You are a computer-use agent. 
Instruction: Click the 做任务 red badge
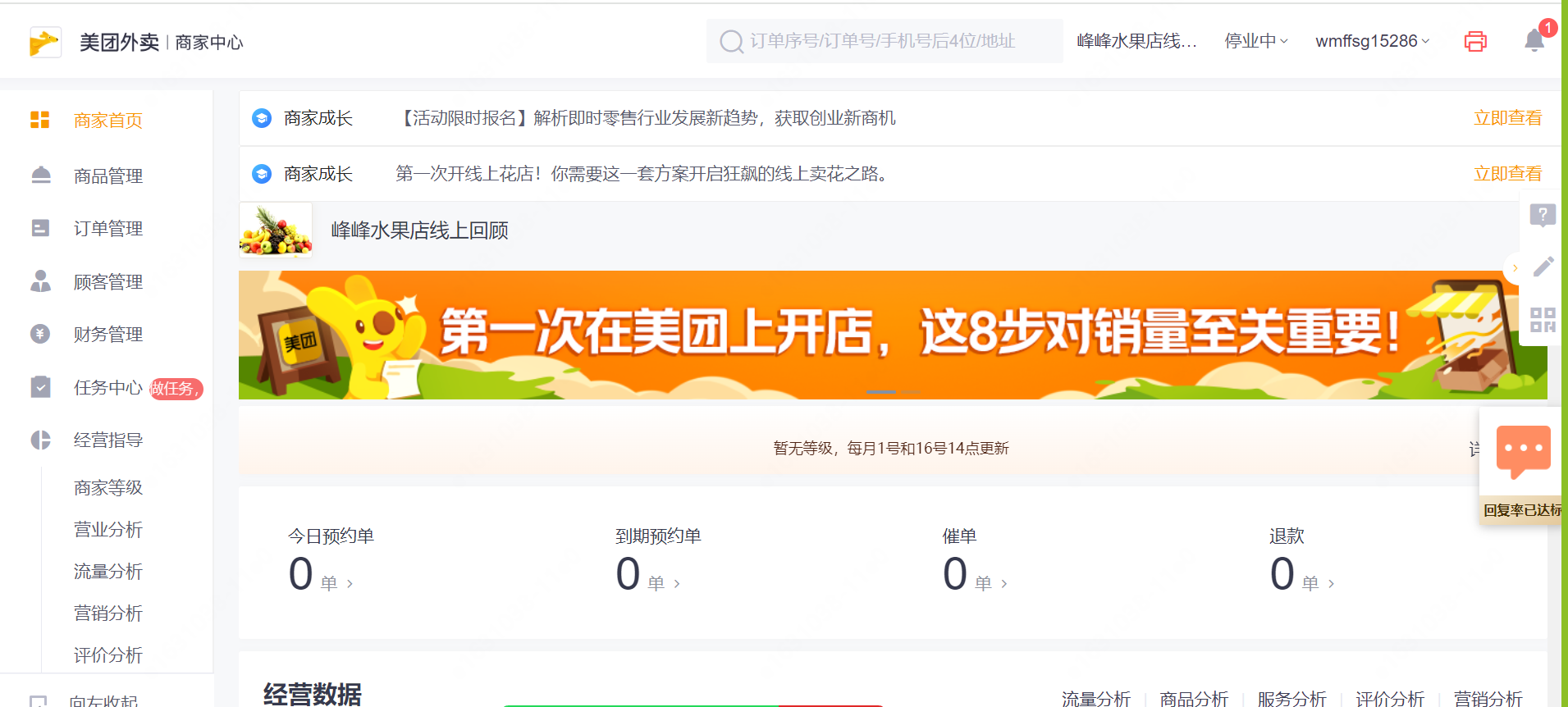click(x=176, y=388)
